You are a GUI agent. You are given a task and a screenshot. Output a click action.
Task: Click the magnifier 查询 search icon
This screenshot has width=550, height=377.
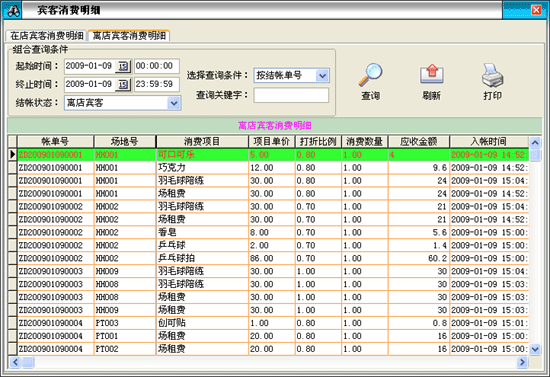coord(370,75)
